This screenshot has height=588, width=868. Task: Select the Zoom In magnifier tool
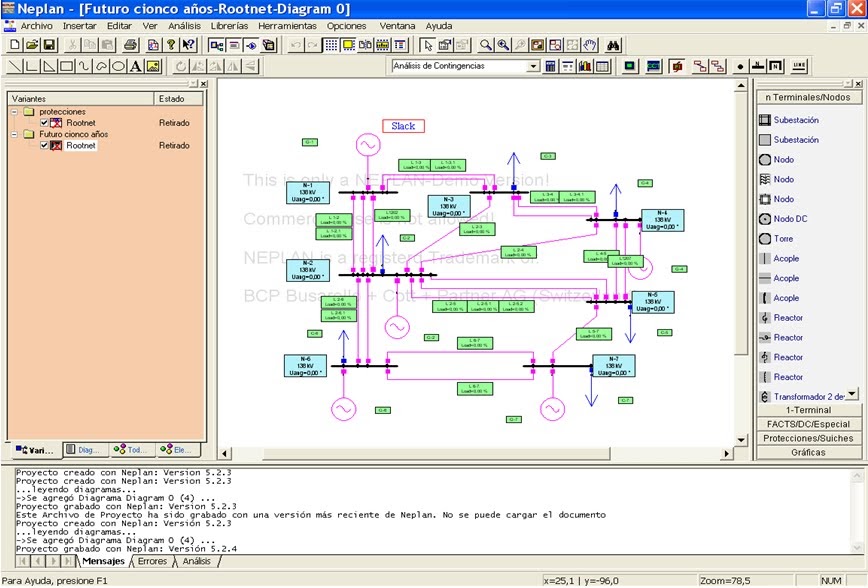503,44
